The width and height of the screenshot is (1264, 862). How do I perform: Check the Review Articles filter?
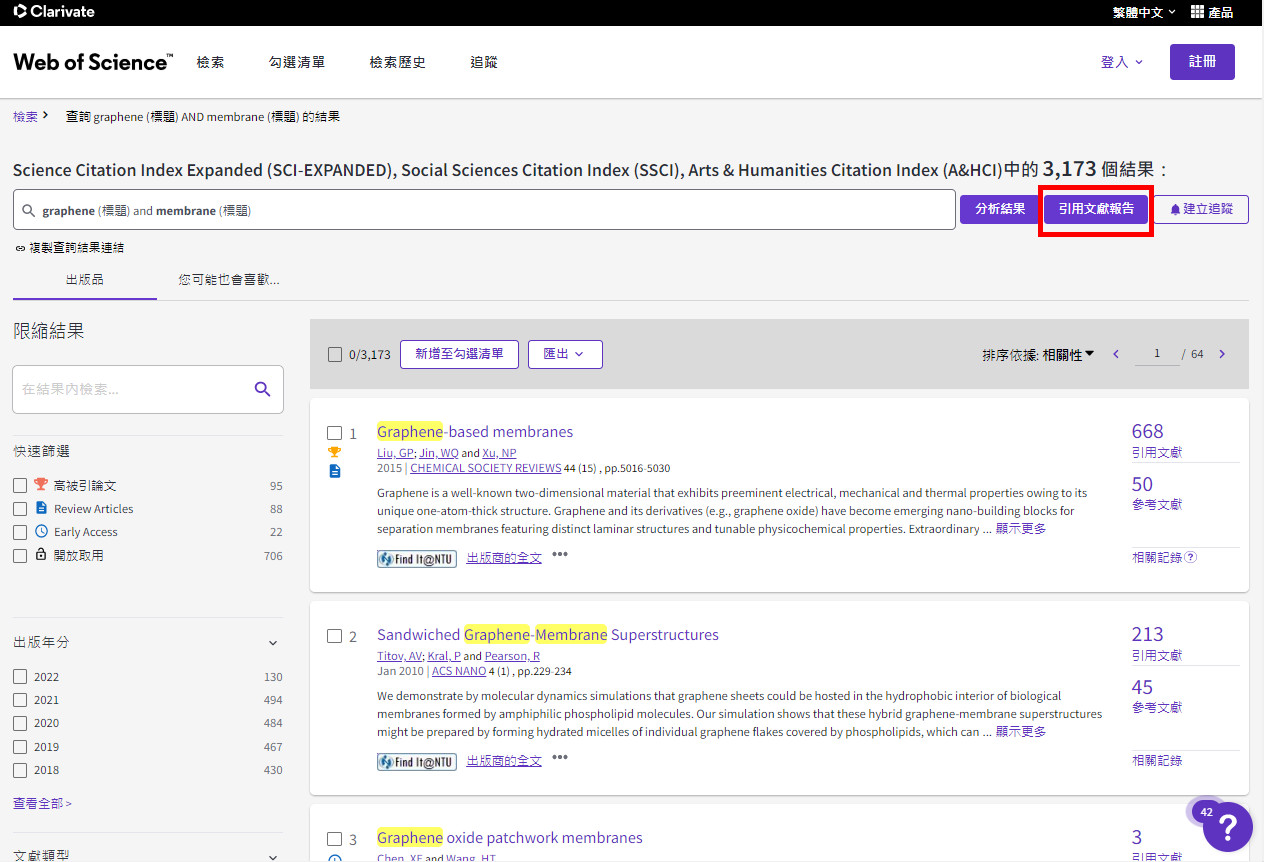20,509
